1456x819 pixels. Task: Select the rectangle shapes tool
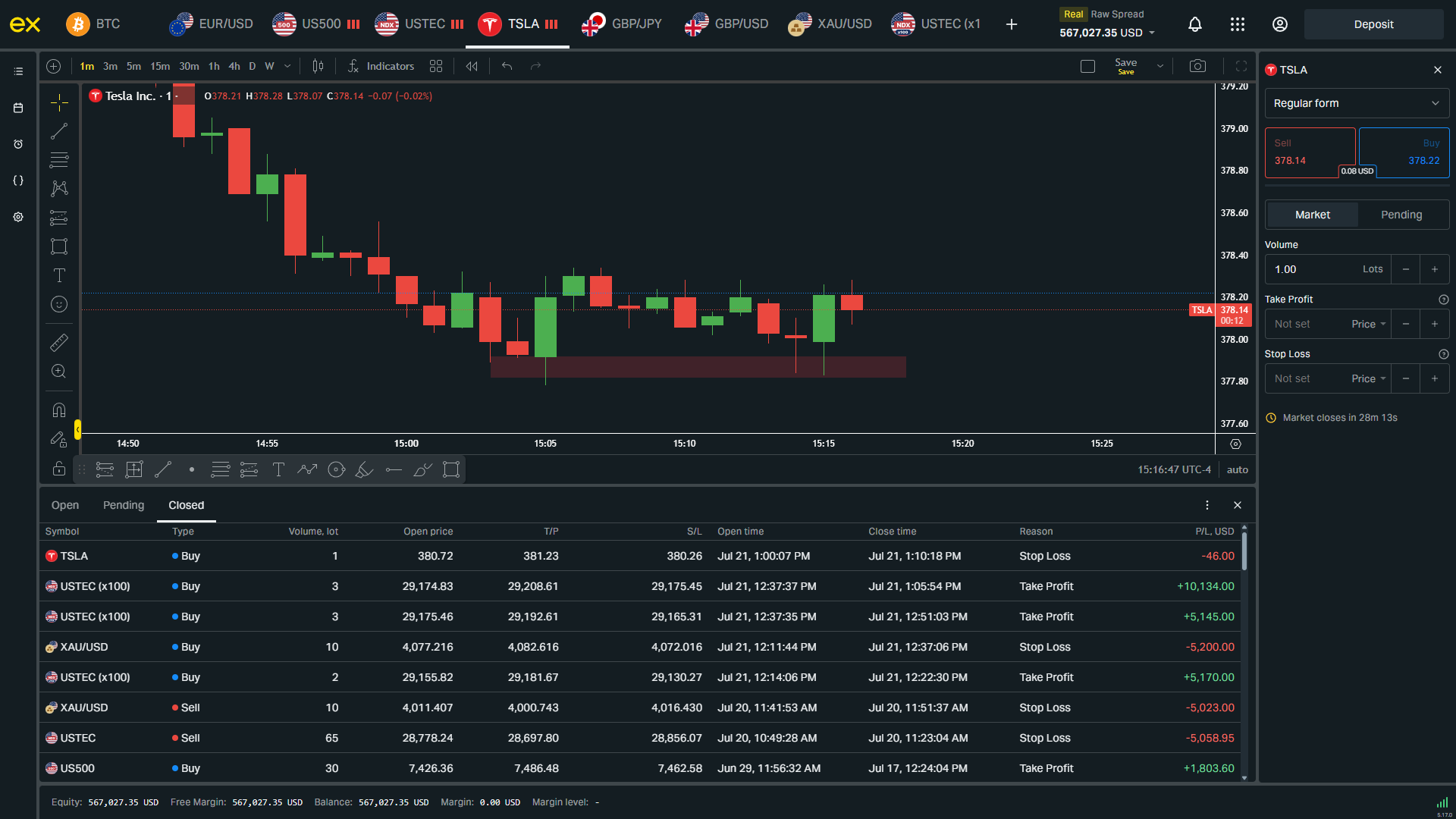[59, 246]
